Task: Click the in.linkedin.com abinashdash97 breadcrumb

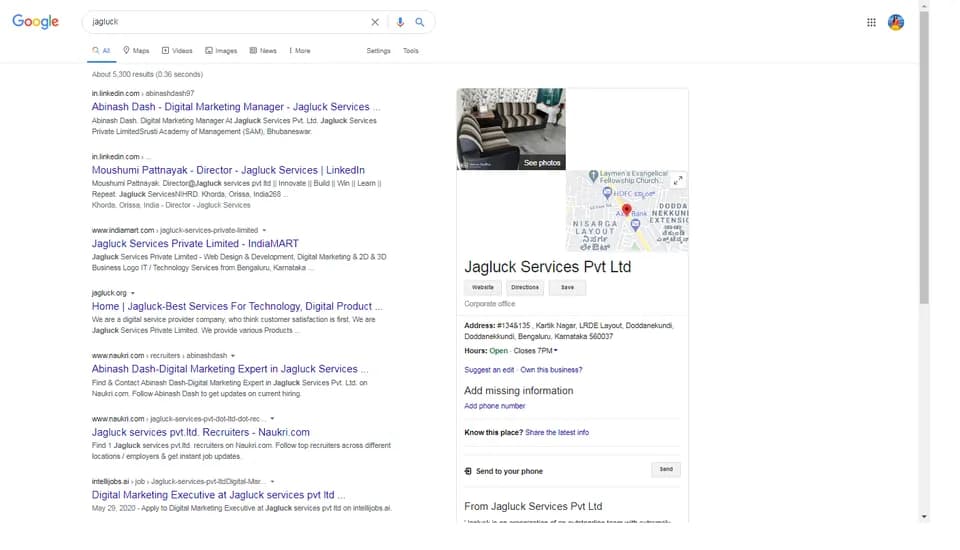Action: coord(143,93)
